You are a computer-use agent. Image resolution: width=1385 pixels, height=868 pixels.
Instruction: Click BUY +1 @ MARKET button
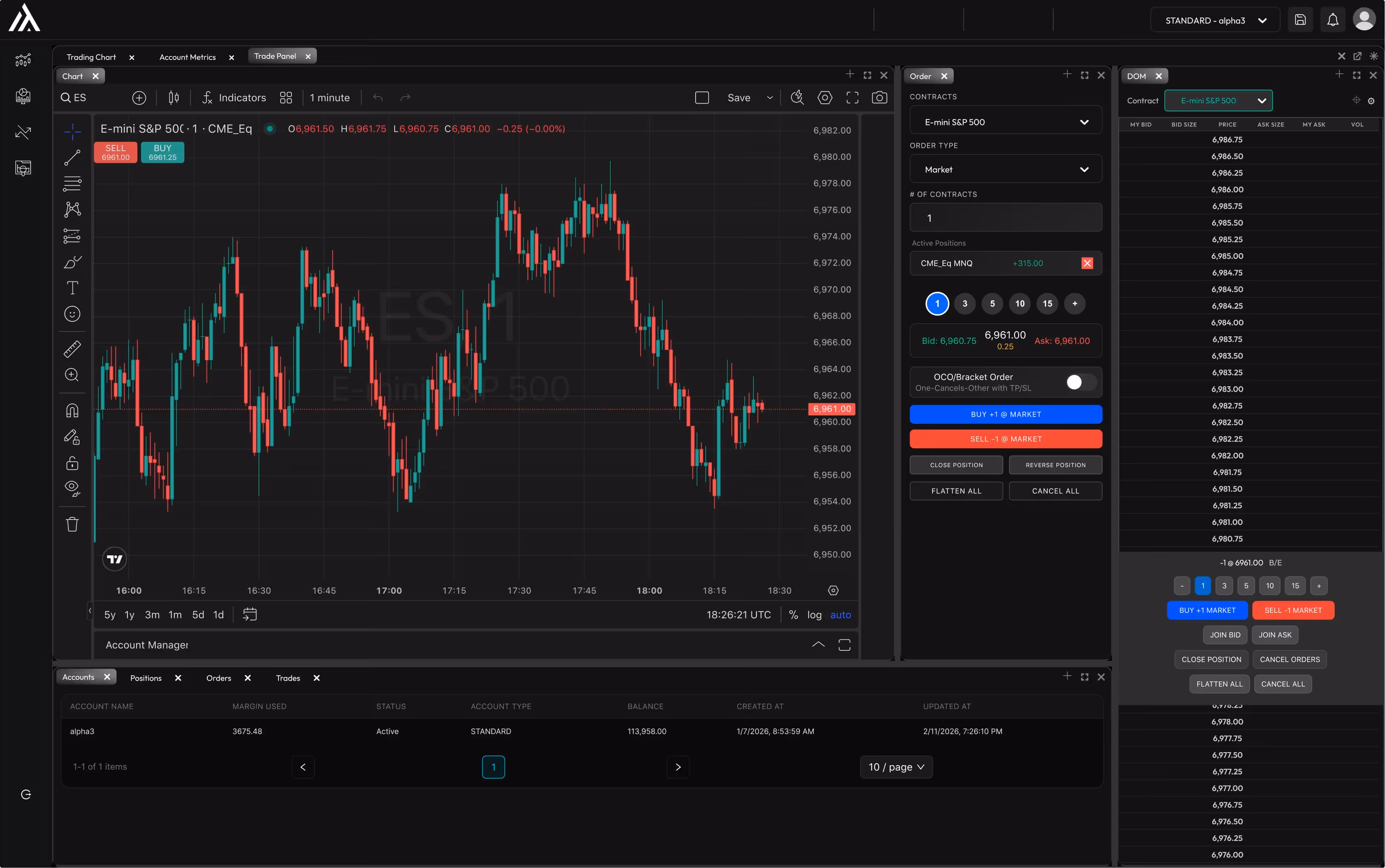(1006, 414)
